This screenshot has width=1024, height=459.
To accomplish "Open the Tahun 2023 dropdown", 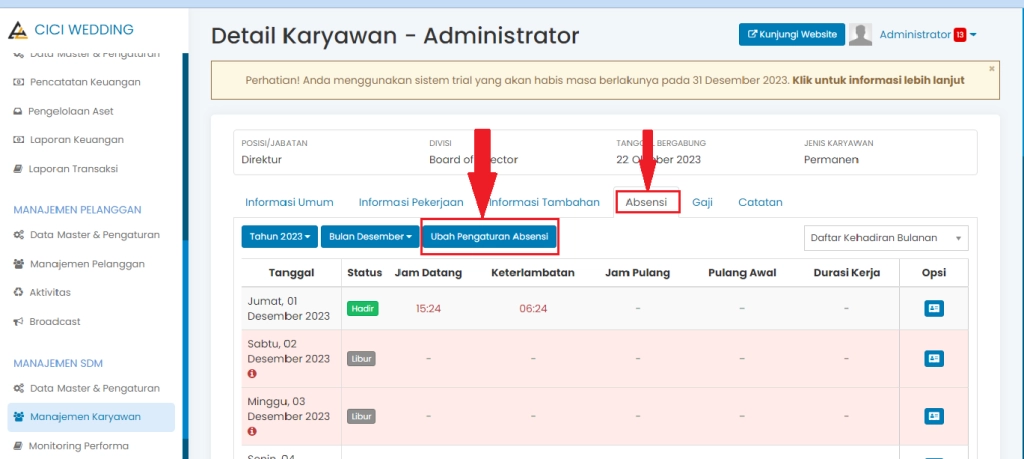I will tap(279, 237).
